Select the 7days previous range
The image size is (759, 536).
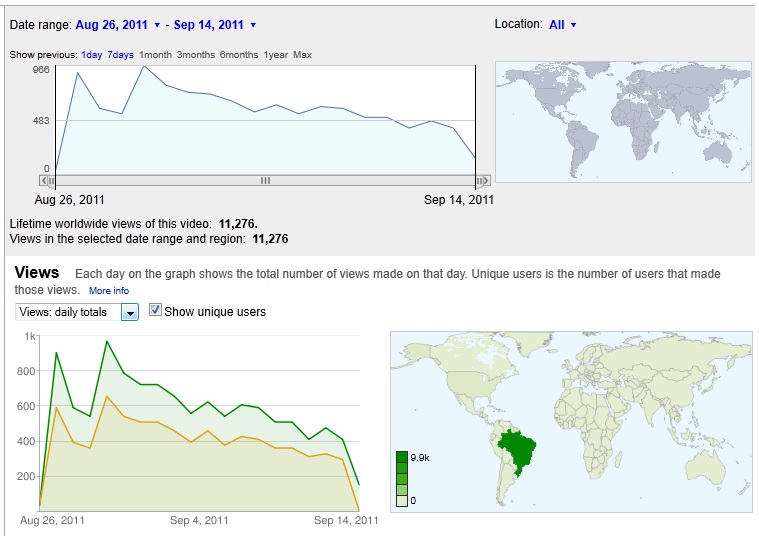coord(120,55)
